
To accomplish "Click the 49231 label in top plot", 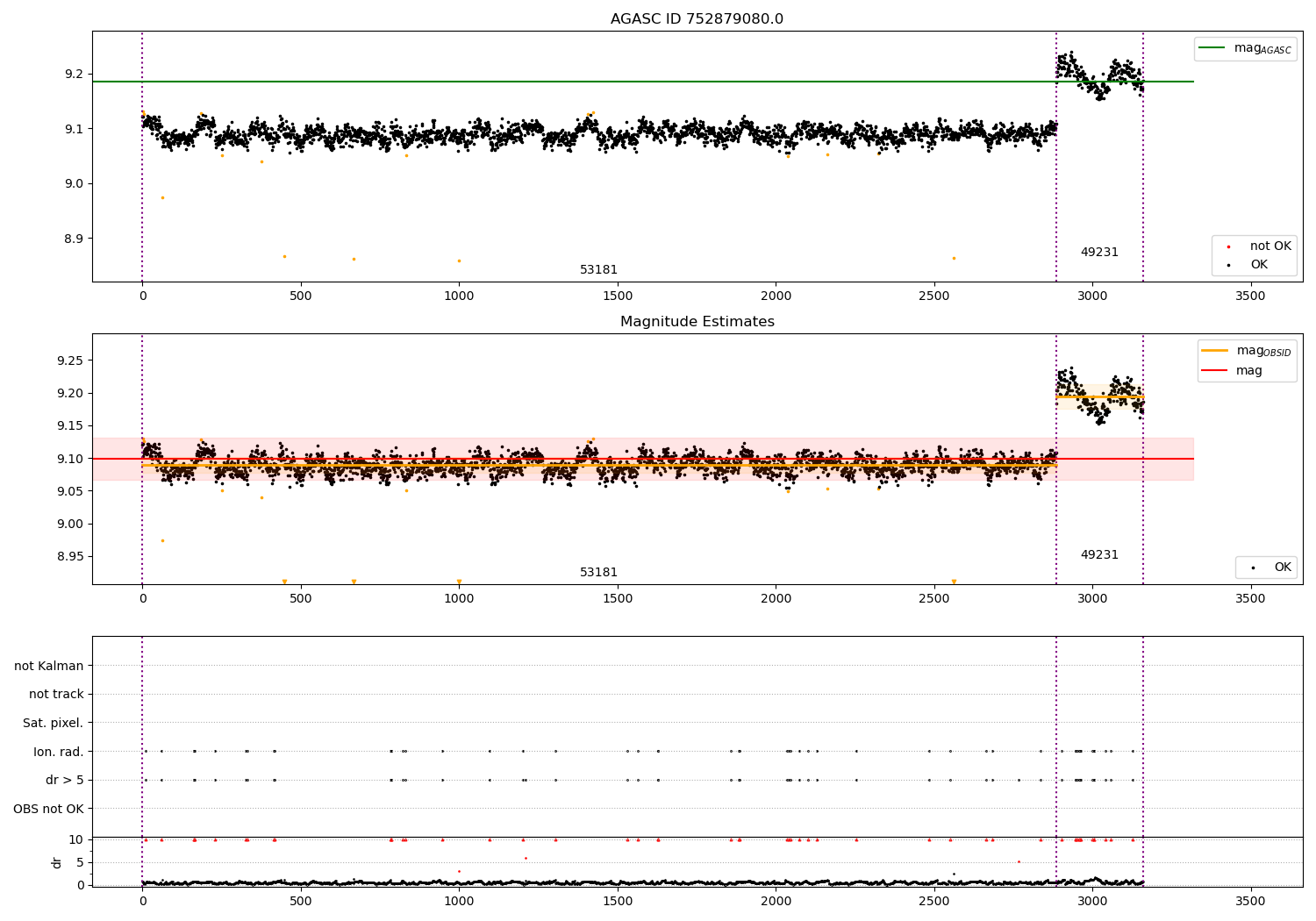I will pos(1099,252).
